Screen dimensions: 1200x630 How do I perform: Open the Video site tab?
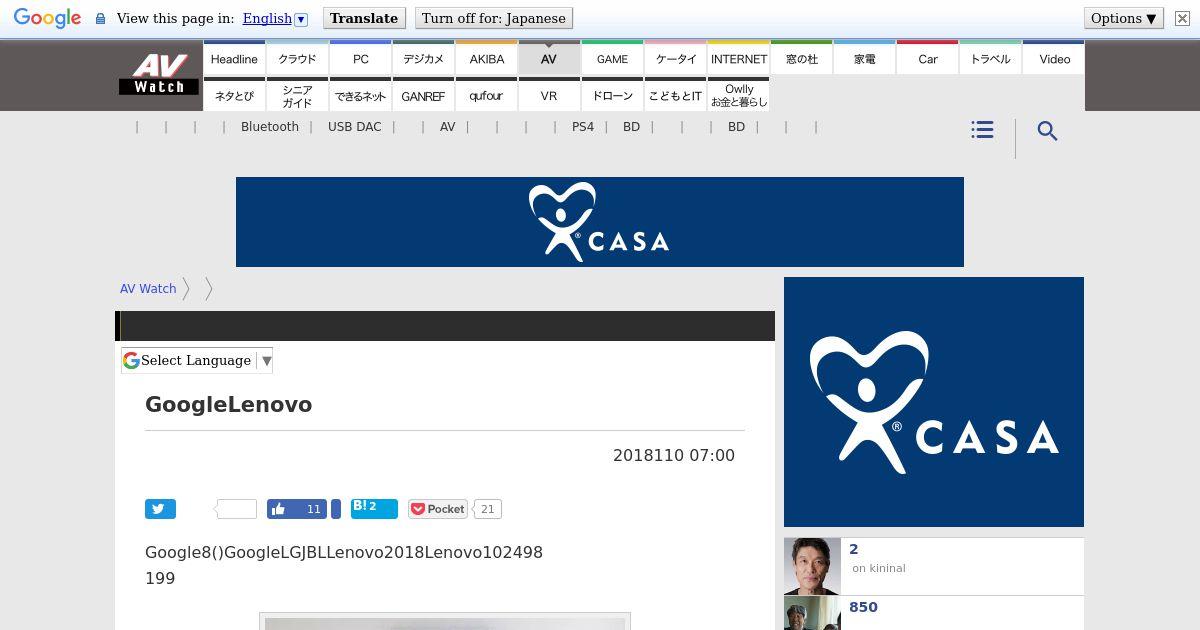1054,59
